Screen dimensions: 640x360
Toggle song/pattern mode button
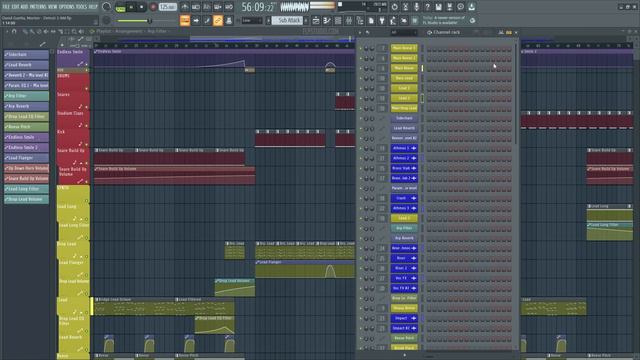[120, 7]
